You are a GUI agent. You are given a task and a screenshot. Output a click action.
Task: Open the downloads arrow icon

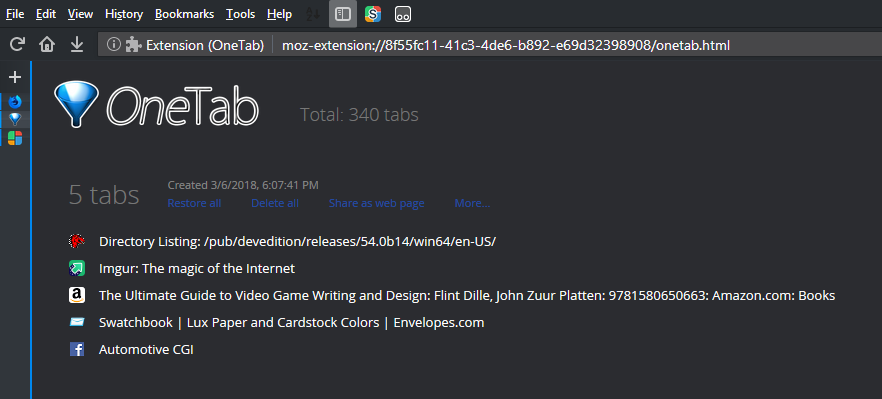point(76,44)
